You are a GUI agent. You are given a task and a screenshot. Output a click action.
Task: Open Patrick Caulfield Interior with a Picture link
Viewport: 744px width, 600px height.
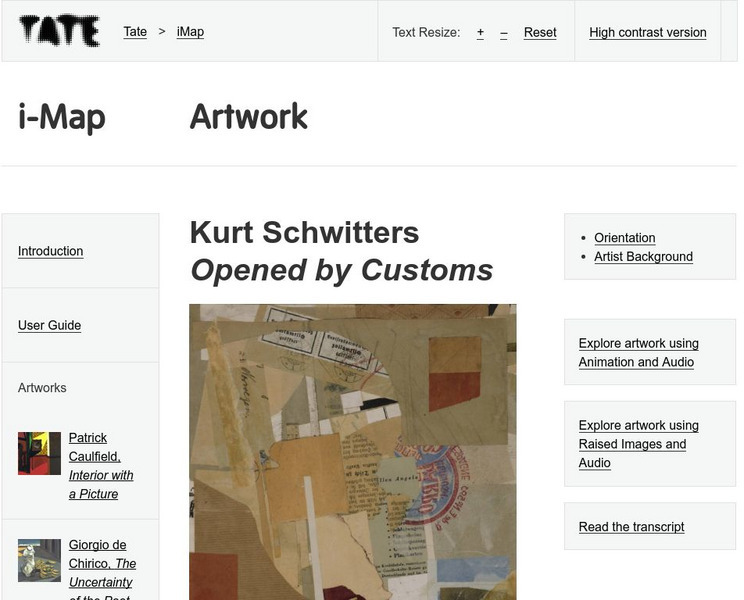click(x=100, y=466)
